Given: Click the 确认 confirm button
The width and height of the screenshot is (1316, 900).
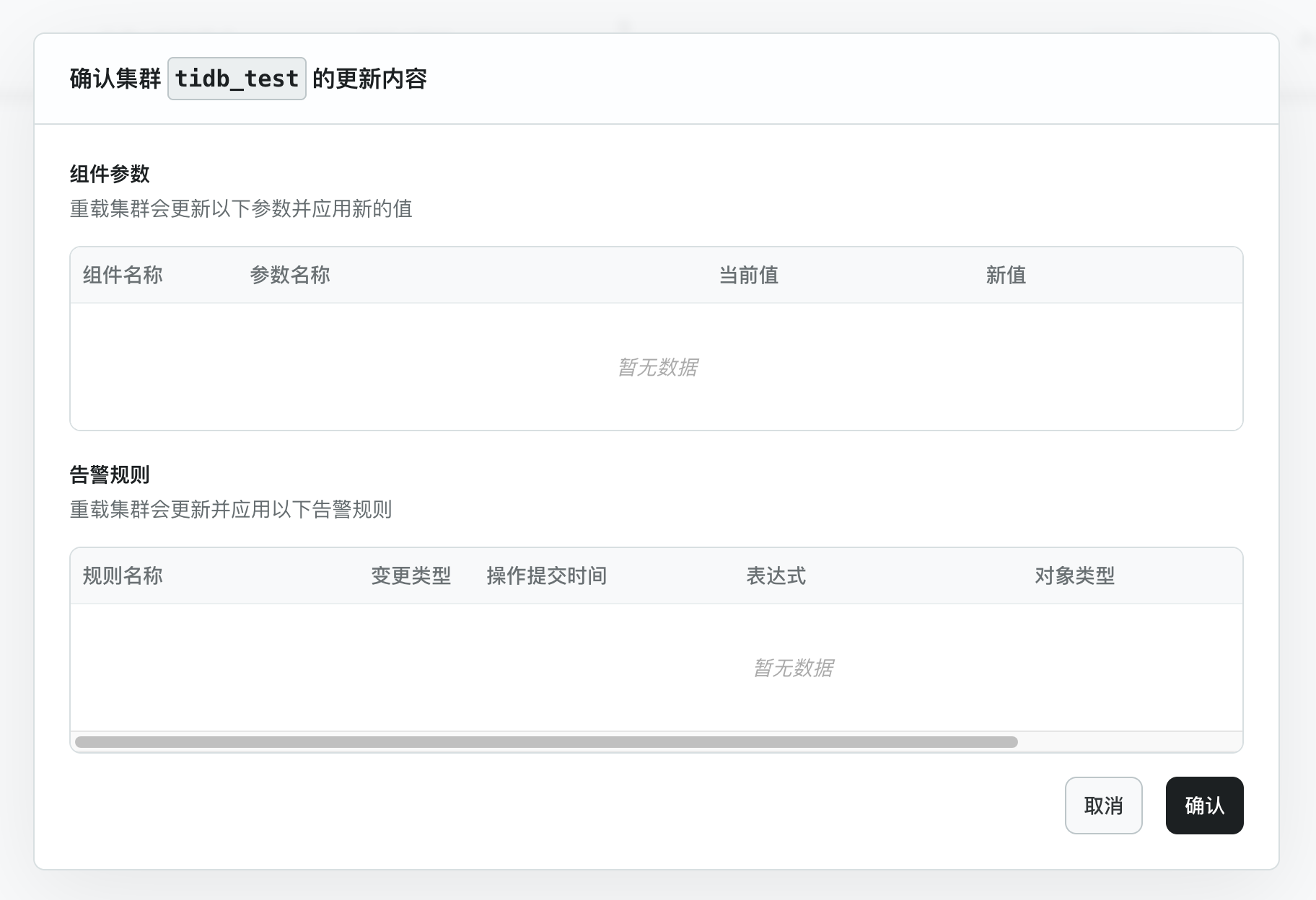Looking at the screenshot, I should pos(1203,806).
